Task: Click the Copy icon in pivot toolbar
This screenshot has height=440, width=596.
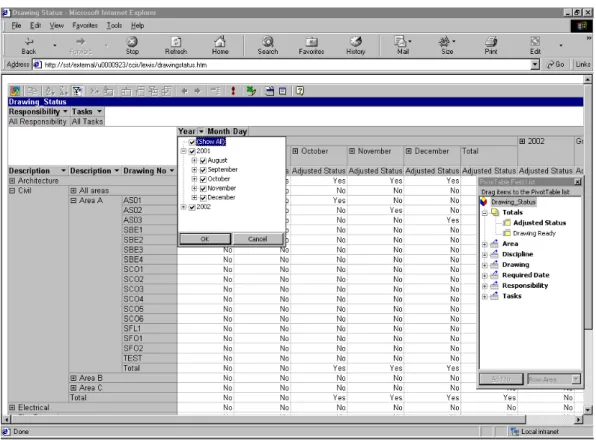Action: pos(32,91)
